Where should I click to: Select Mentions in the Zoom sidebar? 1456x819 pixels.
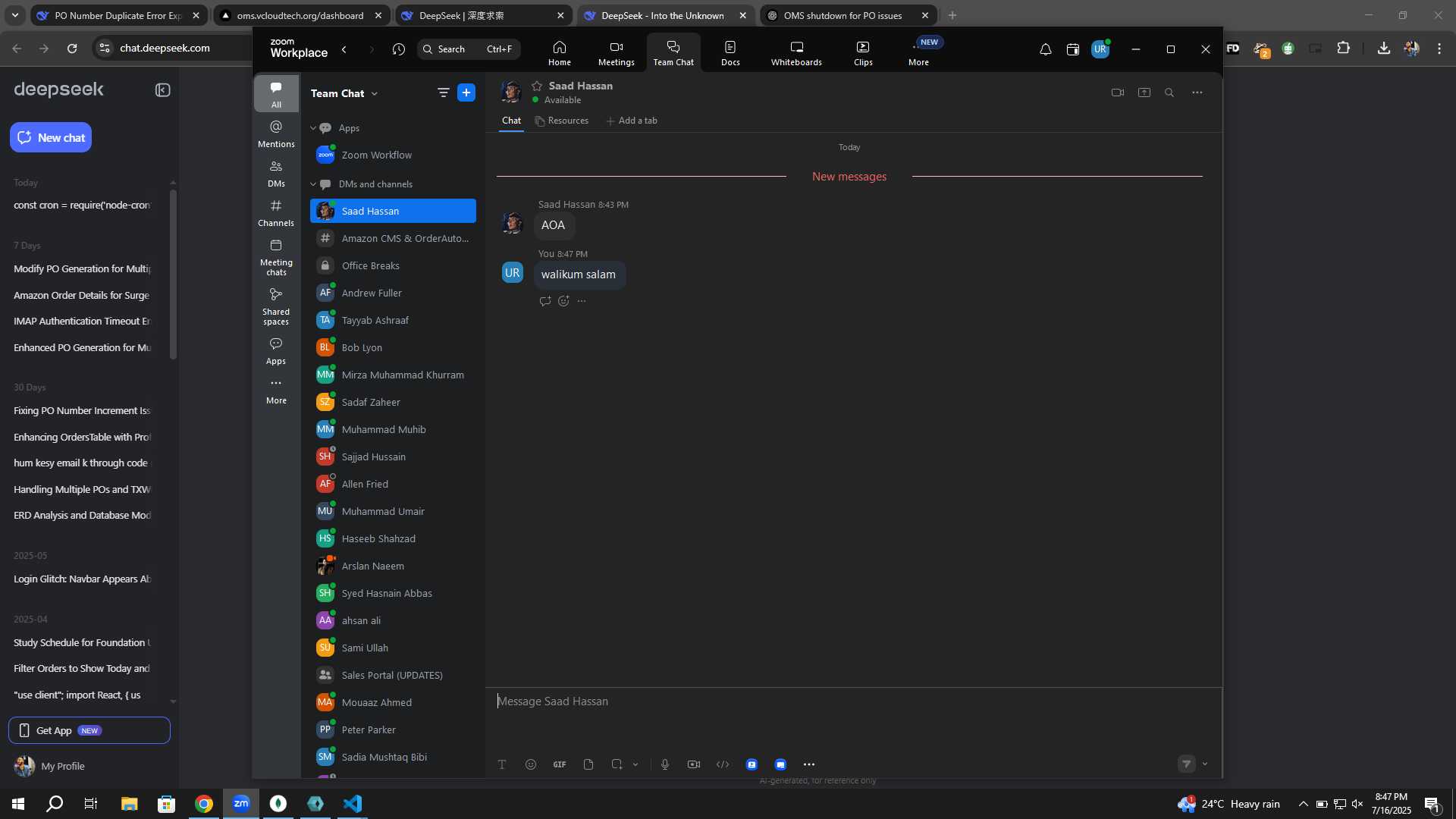click(x=276, y=133)
